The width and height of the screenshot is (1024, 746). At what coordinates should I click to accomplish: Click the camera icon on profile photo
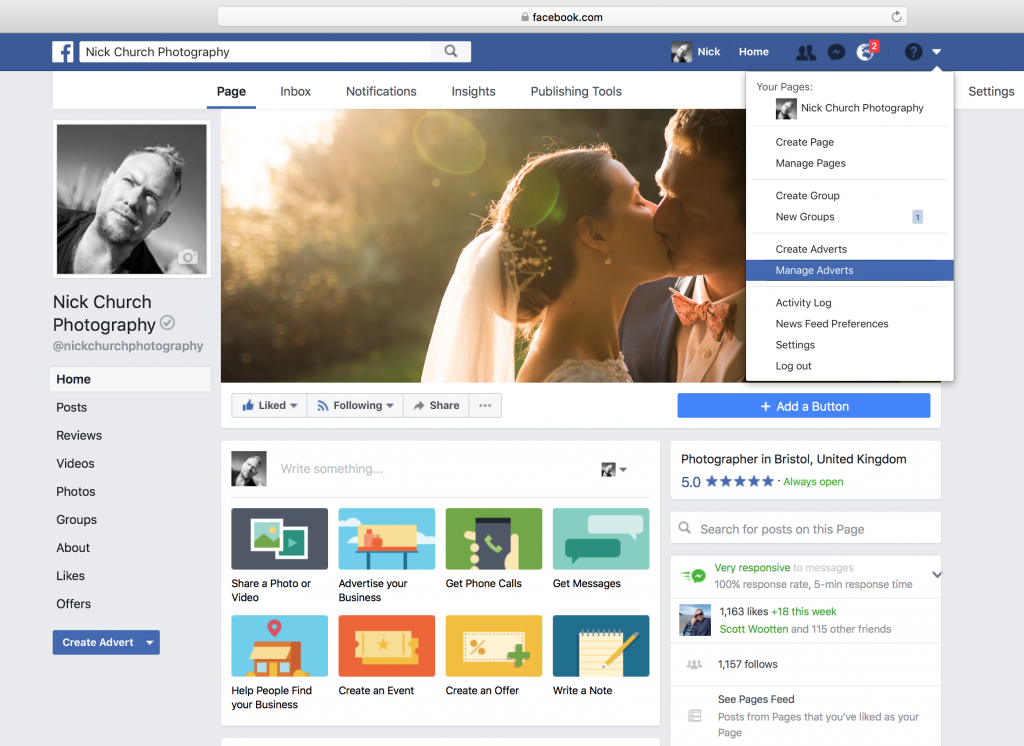pos(188,257)
